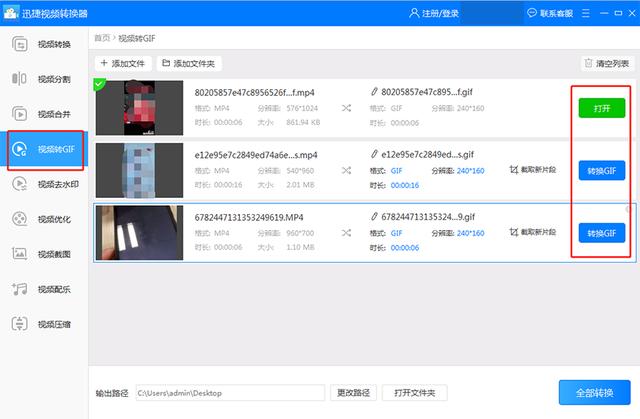Open the 视频转换 sidebar section
The height and width of the screenshot is (419, 640).
click(x=44, y=44)
